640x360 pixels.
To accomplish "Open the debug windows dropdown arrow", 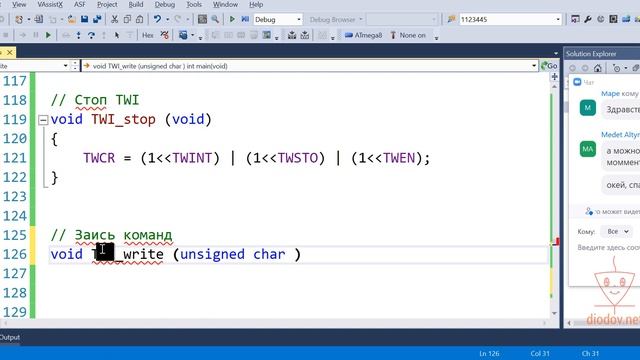I will point(192,36).
